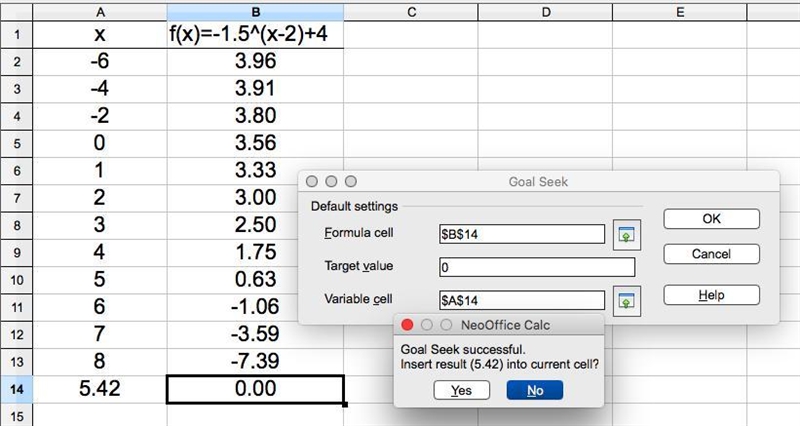Click shrink icon next to Formula cell field
800x426 pixels.
[x=627, y=235]
